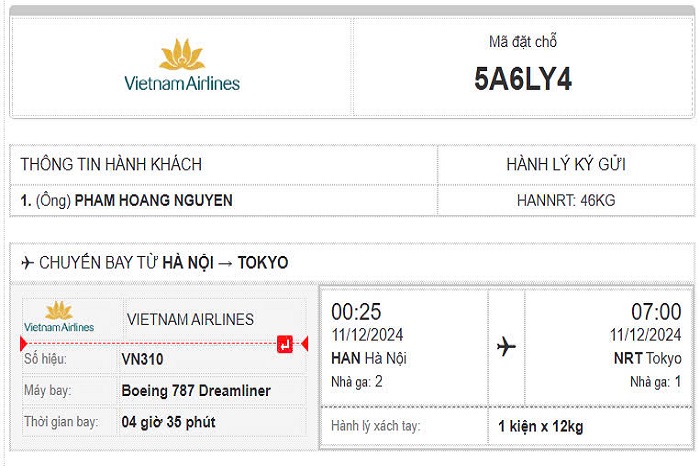Click the plane icon beside CHUYẾN BAY TỪ
Image resolution: width=700 pixels, height=466 pixels.
click(27, 263)
